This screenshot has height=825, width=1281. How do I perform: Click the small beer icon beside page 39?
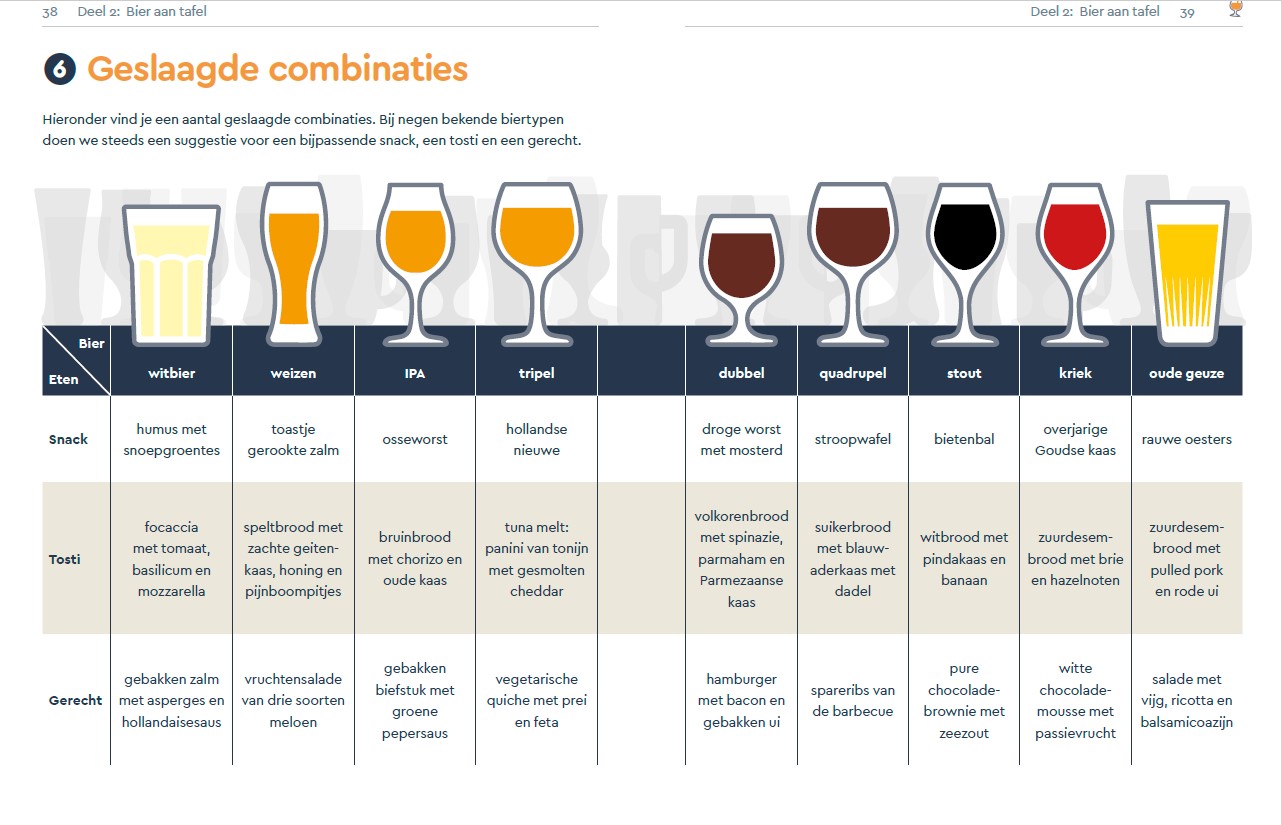tap(1235, 10)
